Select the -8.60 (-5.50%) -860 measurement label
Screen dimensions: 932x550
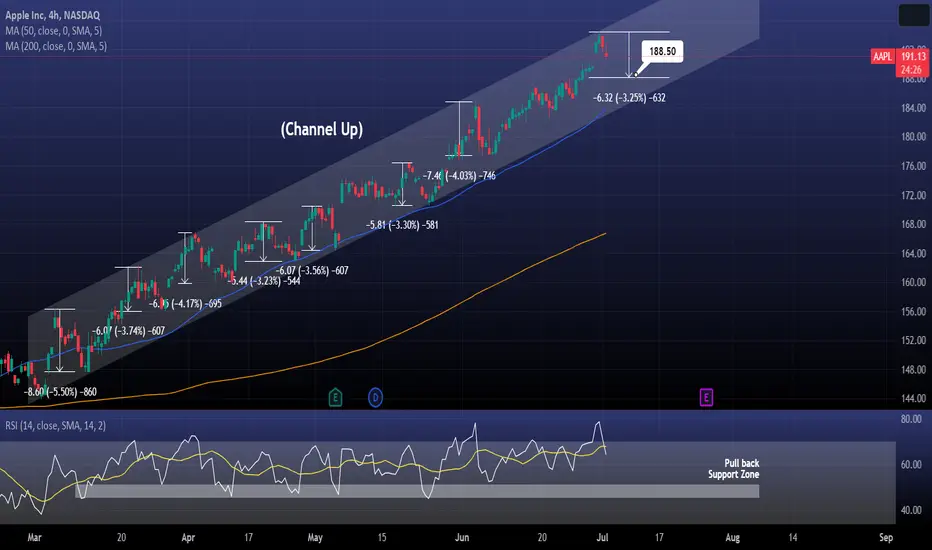(x=60, y=392)
